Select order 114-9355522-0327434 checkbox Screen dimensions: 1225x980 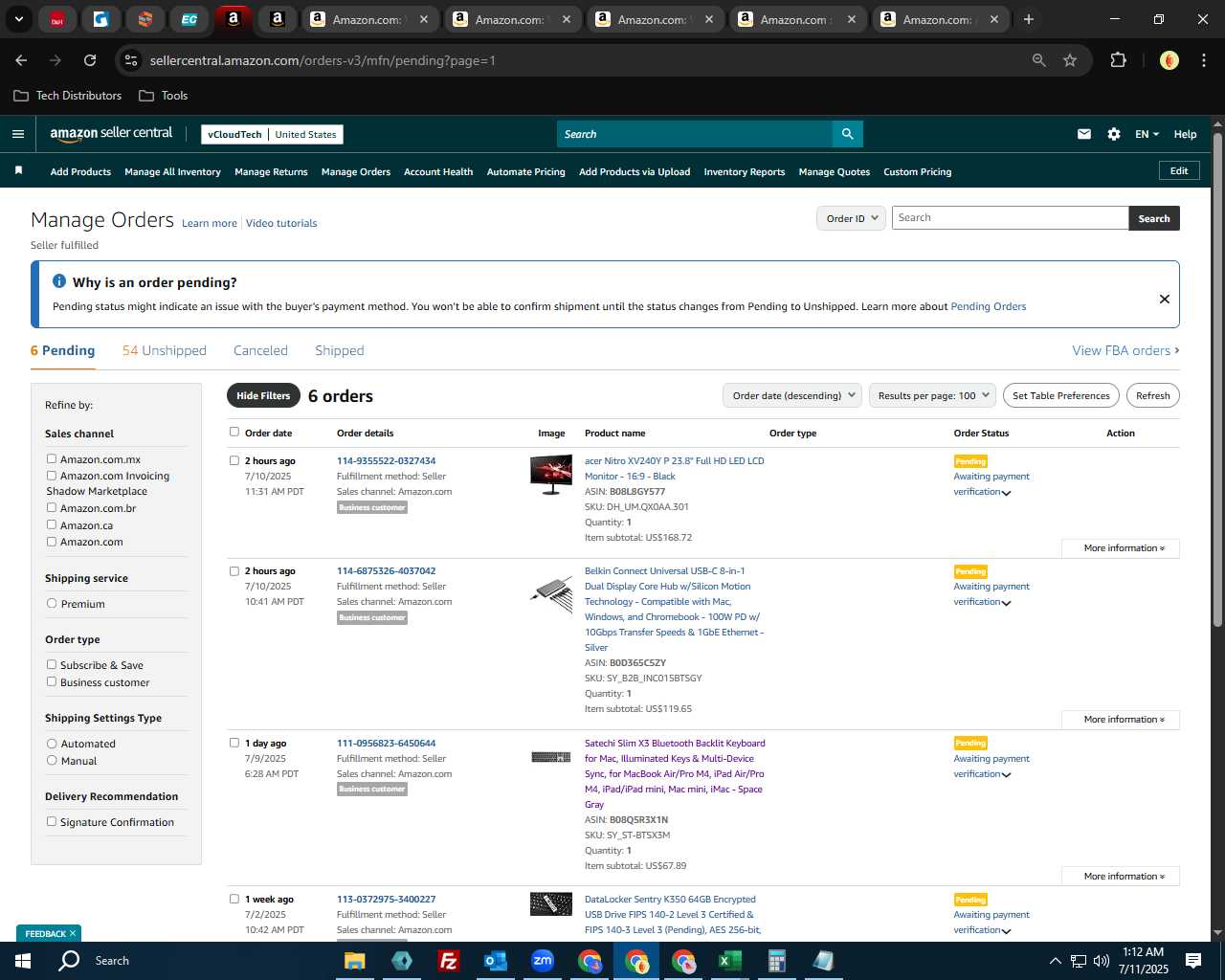tap(234, 461)
